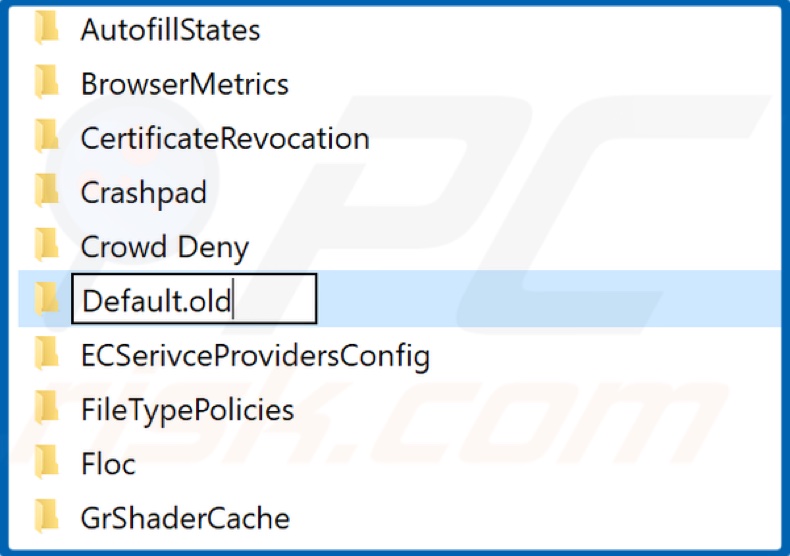Select the Crashpad folder icon
Viewport: 790px width, 556px height.
click(x=47, y=191)
